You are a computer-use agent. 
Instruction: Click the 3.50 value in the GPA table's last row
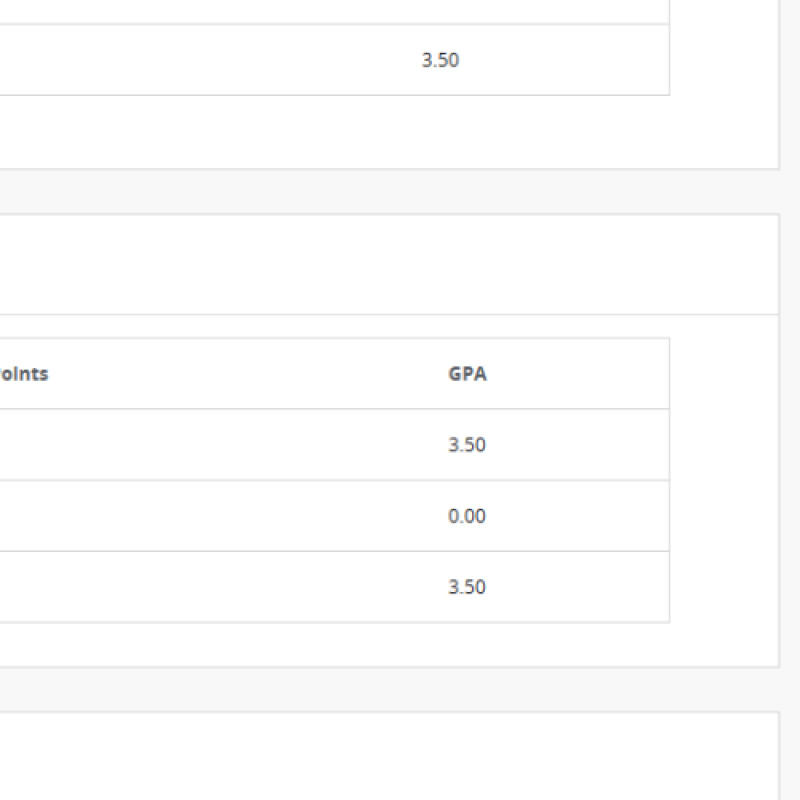(467, 587)
